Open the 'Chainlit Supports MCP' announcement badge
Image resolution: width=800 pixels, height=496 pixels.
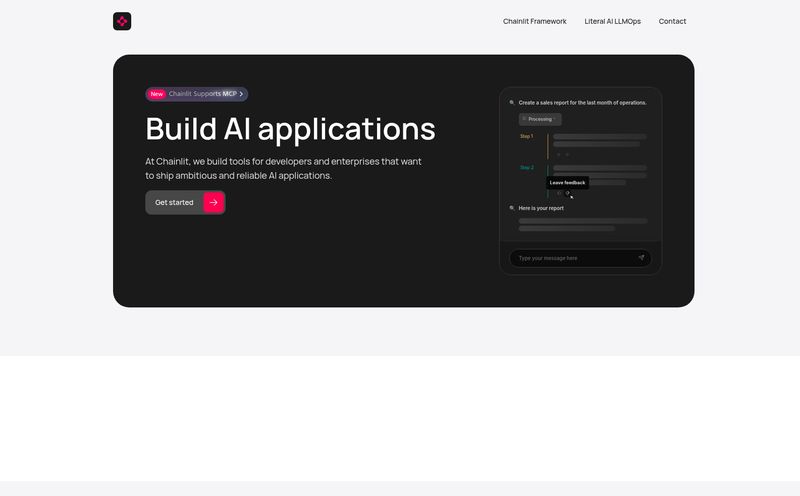[196, 94]
